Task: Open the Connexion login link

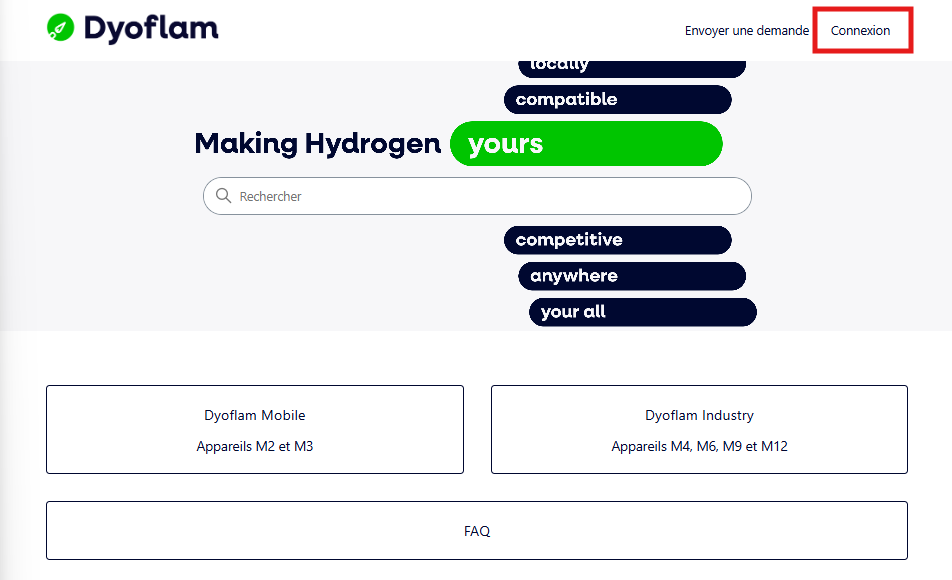Action: click(860, 30)
